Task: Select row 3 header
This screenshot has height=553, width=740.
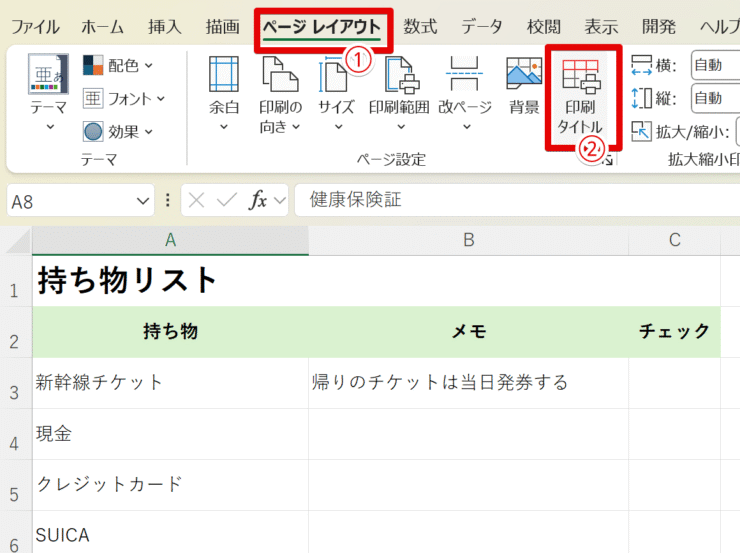Action: pos(16,383)
